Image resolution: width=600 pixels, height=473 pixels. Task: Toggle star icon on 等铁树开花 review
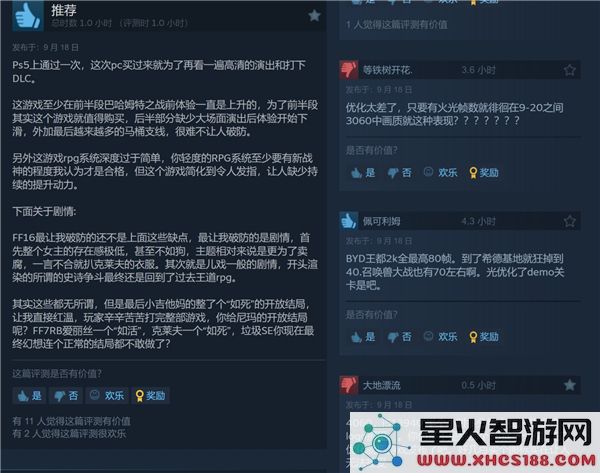569,70
